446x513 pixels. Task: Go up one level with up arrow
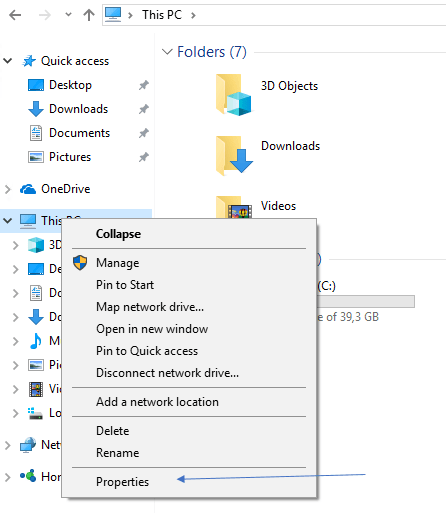click(89, 15)
